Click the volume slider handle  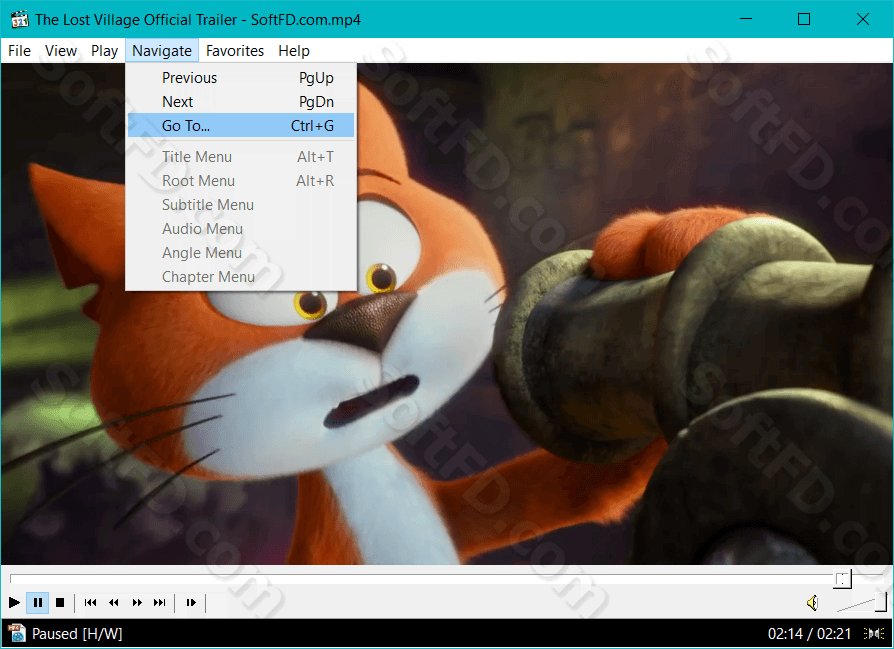(881, 602)
